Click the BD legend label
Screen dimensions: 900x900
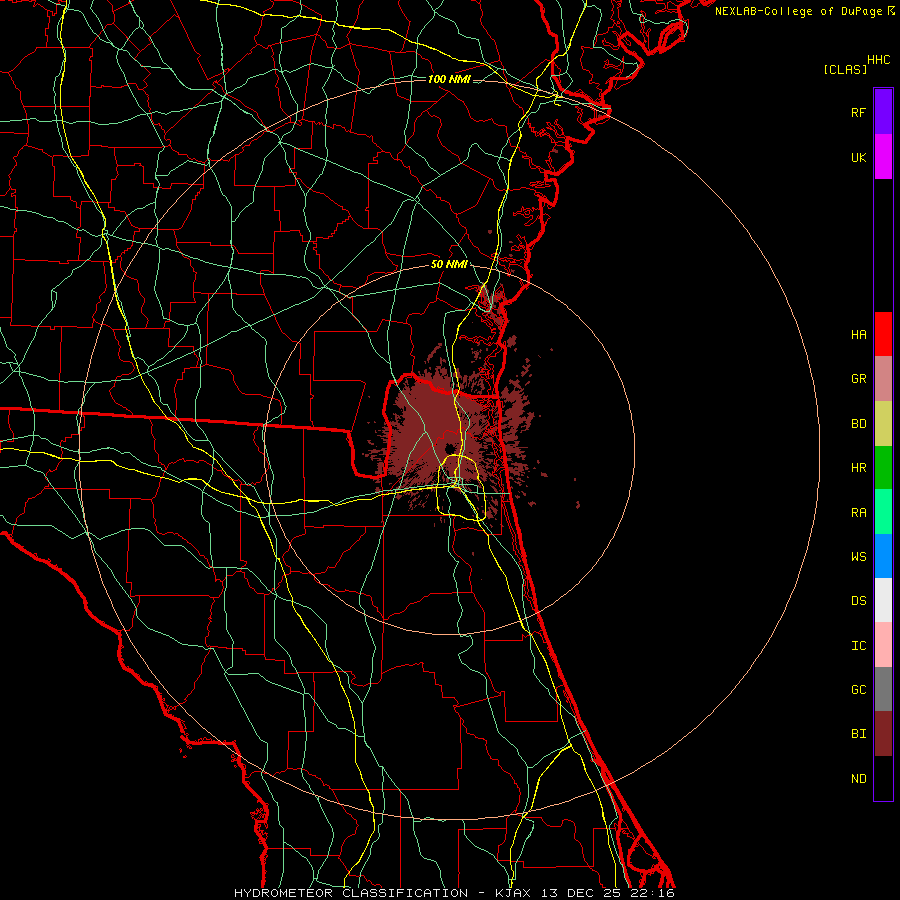(x=858, y=424)
